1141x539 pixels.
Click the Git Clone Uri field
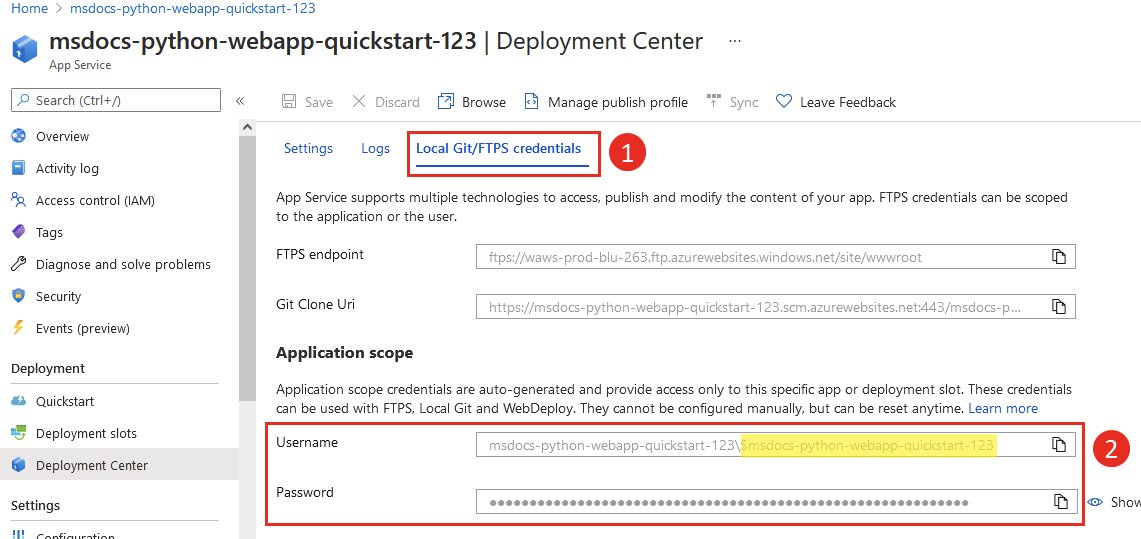click(776, 307)
